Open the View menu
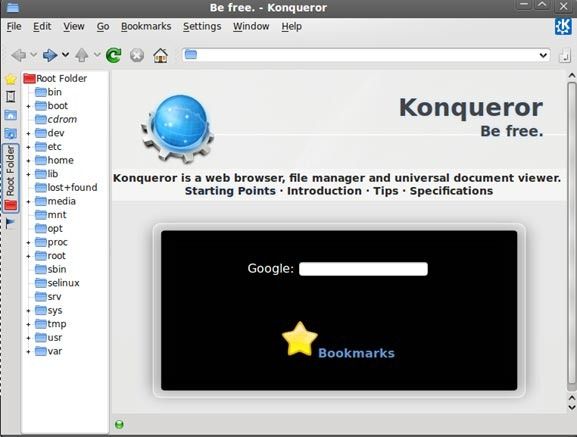 click(74, 26)
